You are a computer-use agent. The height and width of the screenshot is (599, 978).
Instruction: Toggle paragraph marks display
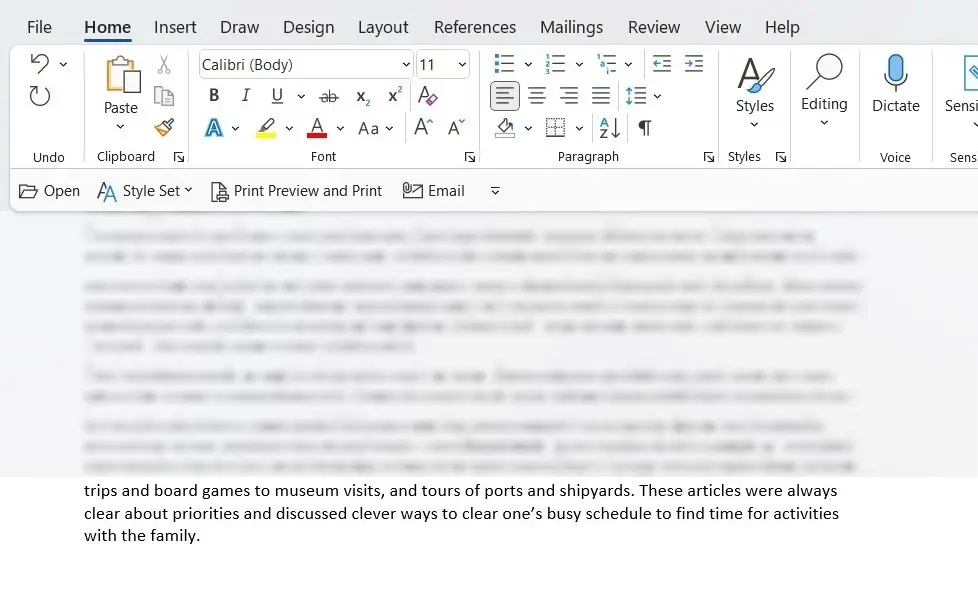pyautogui.click(x=645, y=128)
